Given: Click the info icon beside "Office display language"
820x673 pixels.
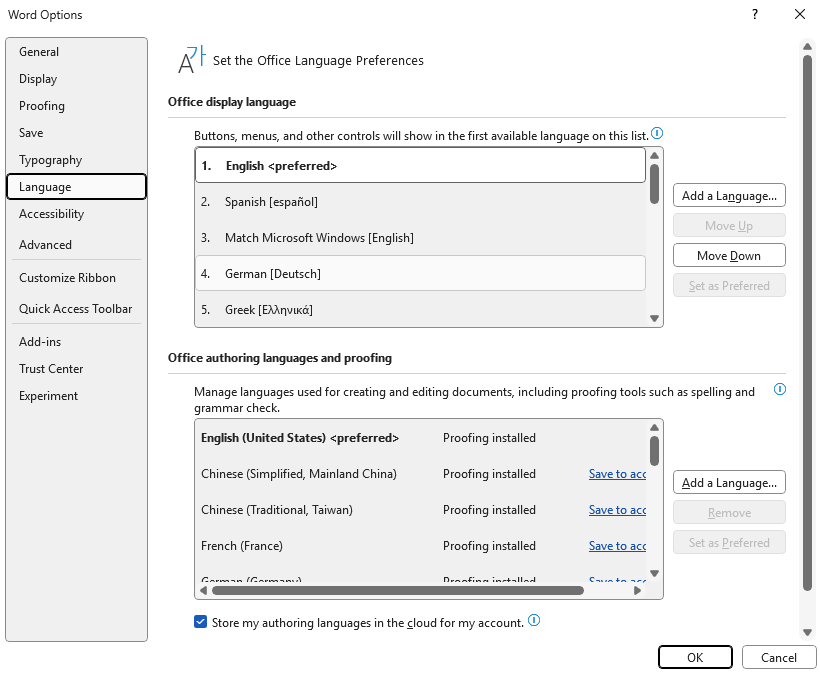Looking at the screenshot, I should tap(659, 132).
